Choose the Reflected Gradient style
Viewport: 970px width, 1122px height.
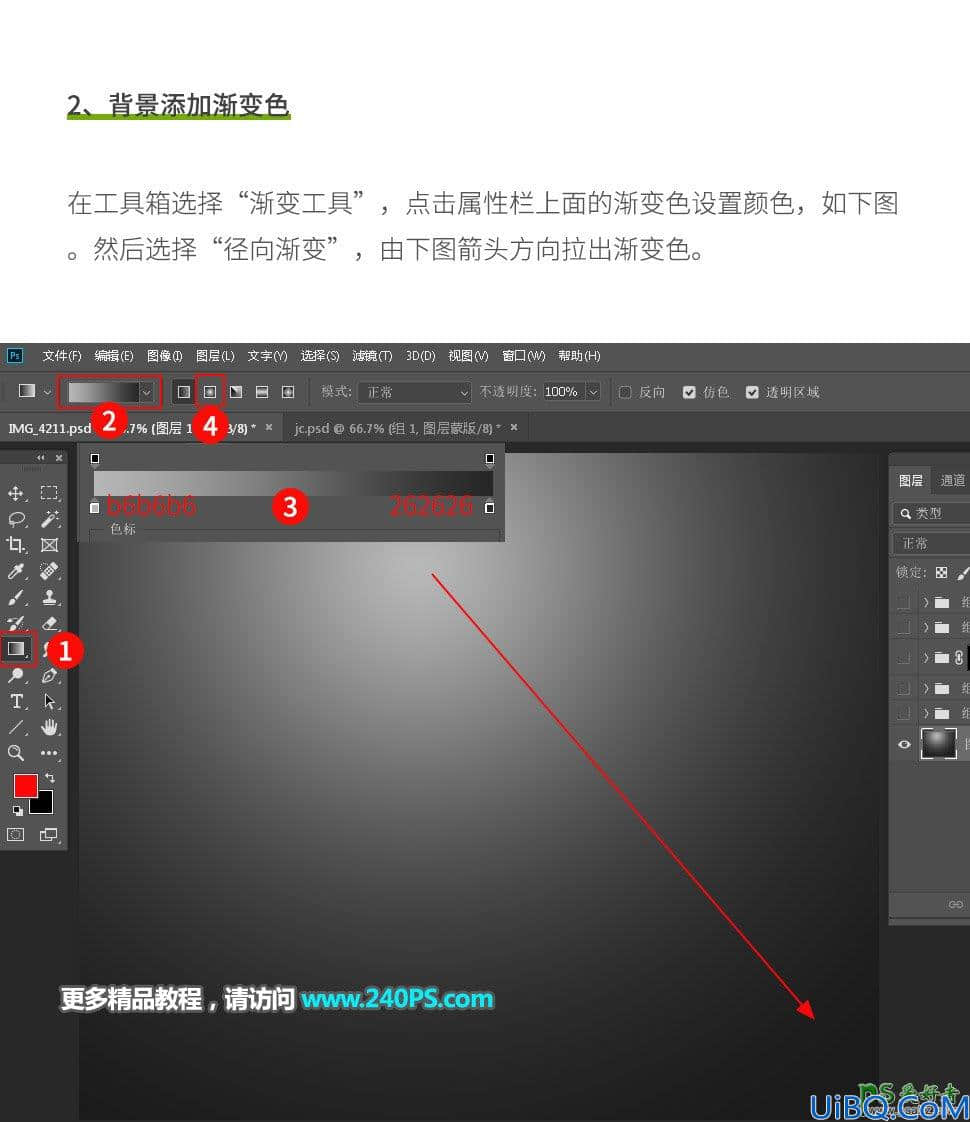262,391
